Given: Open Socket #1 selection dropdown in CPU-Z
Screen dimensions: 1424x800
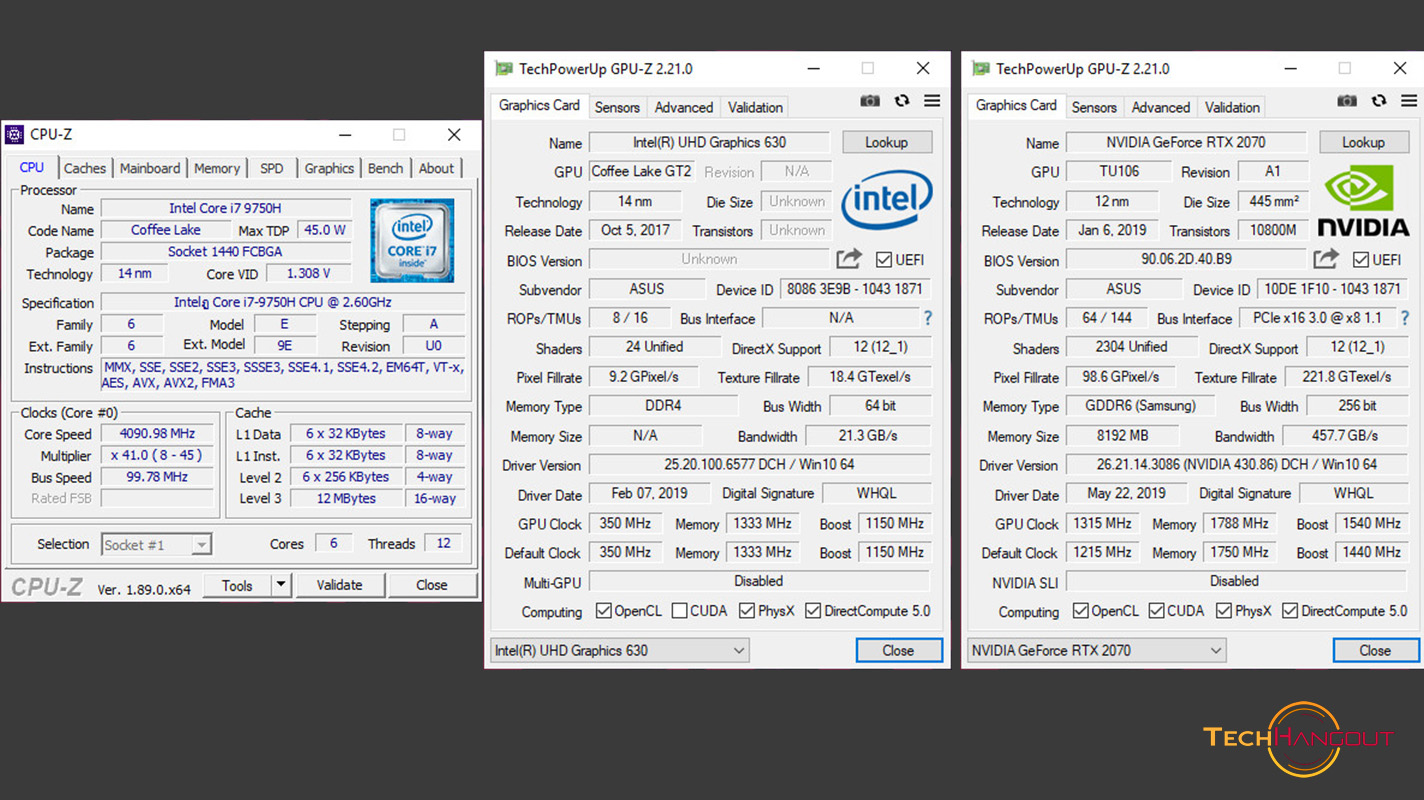Looking at the screenshot, I should click(x=156, y=545).
